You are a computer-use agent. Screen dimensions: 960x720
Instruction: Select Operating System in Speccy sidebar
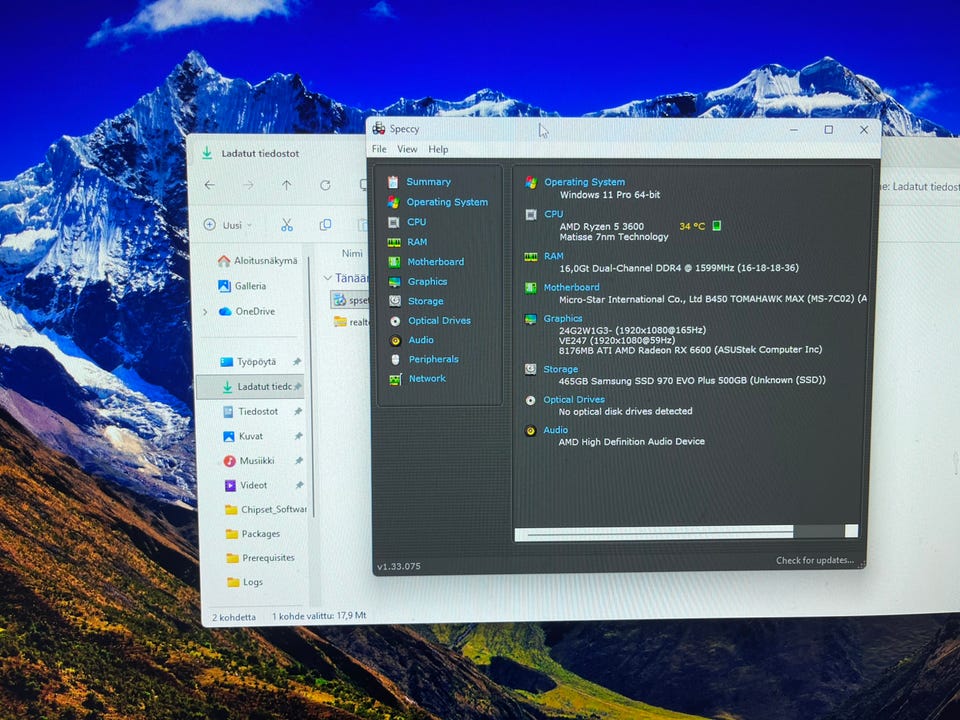click(x=447, y=202)
